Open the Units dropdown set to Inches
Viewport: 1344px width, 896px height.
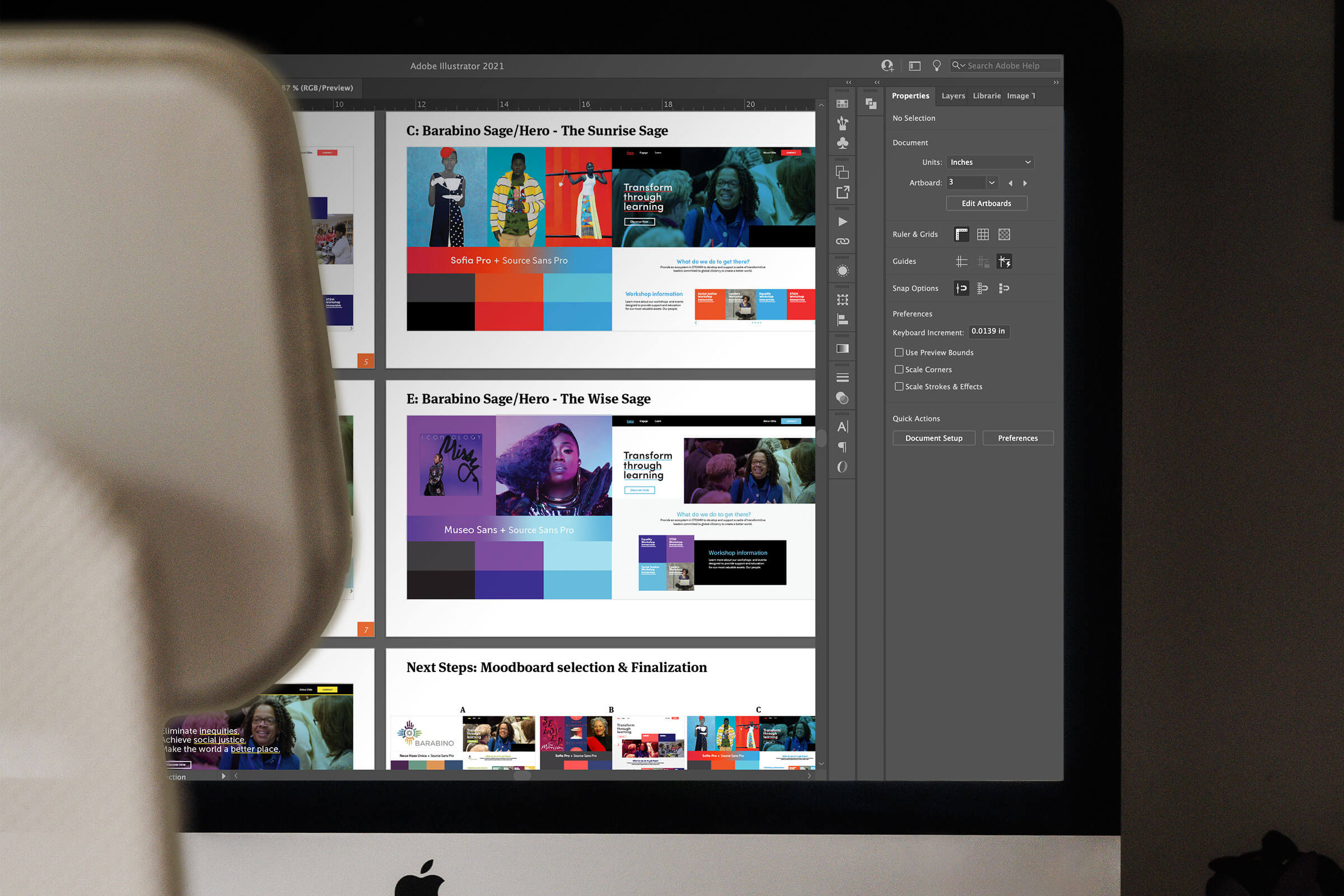(990, 162)
